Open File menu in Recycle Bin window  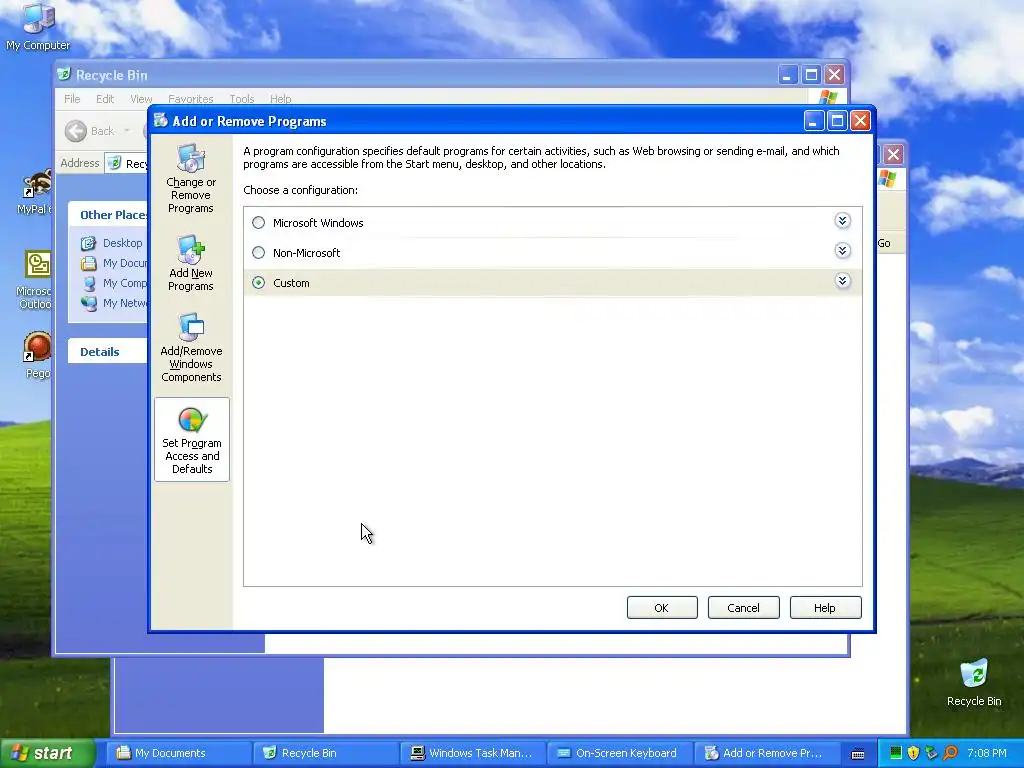pyautogui.click(x=72, y=99)
